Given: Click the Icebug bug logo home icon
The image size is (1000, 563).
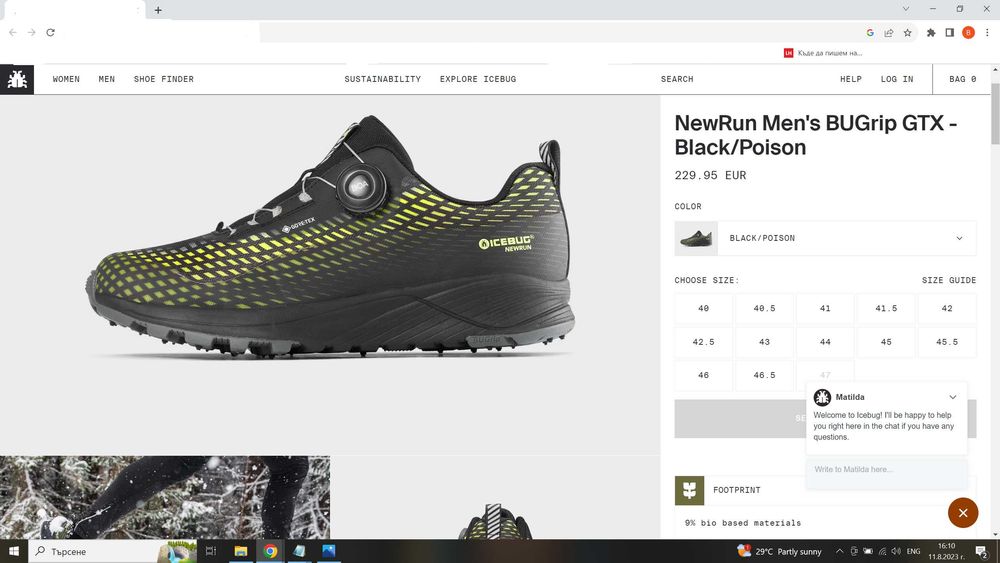Looking at the screenshot, I should point(17,79).
